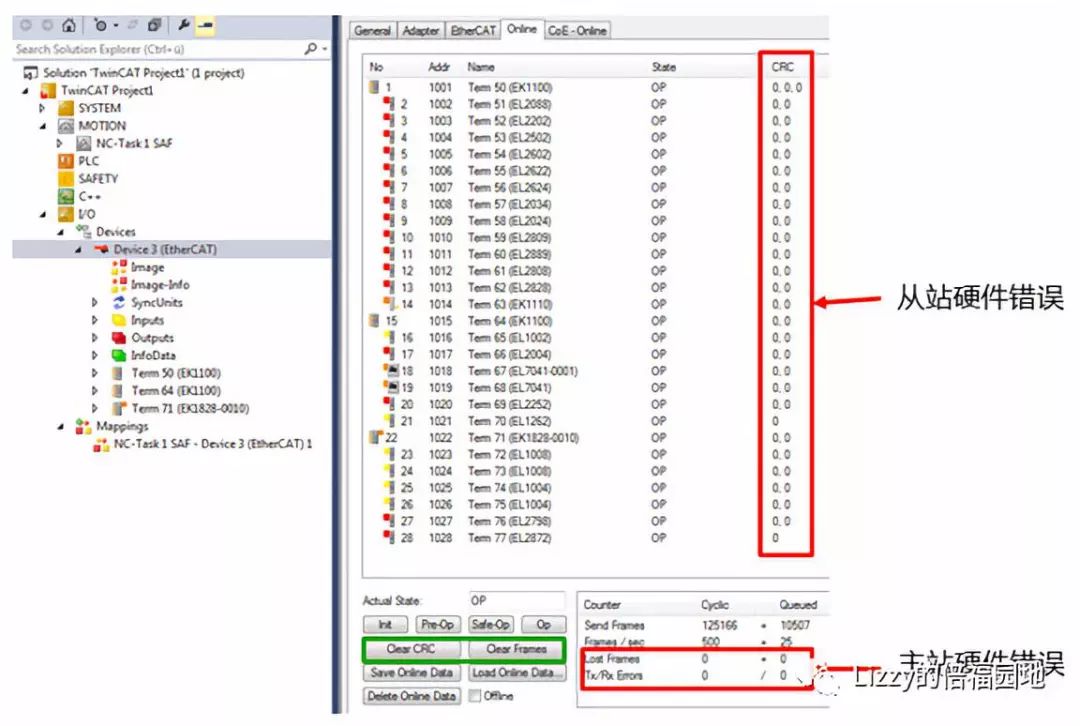Click the icon for Term 71 (EK1828-0010) row
1080x726 pixels.
click(x=375, y=438)
